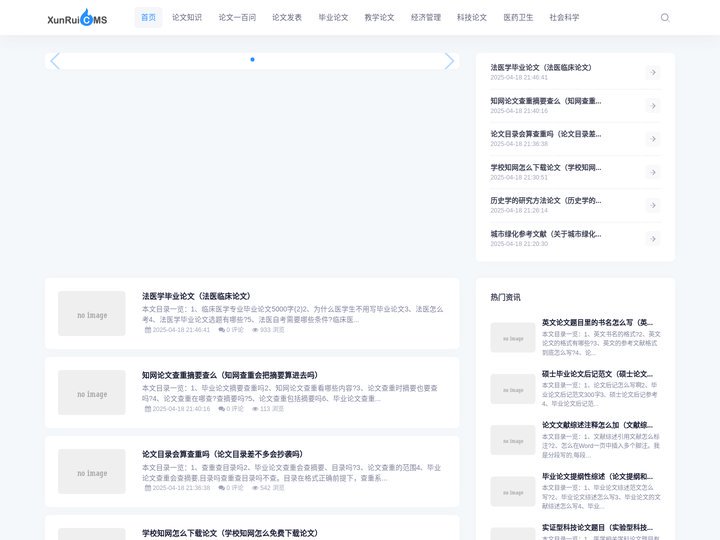The height and width of the screenshot is (540, 720).
Task: Select the blue carousel pagination dot
Action: 252,59
